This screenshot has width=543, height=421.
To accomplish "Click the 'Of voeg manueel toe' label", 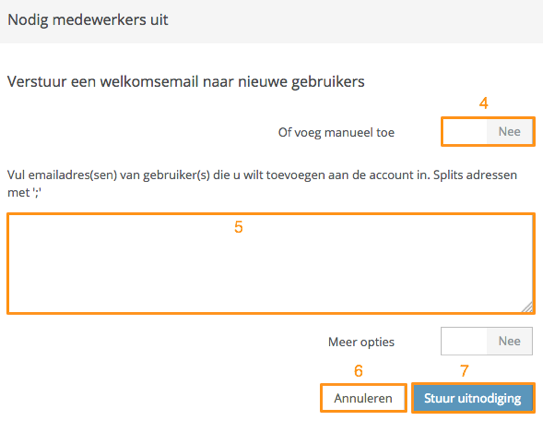I will pos(336,133).
